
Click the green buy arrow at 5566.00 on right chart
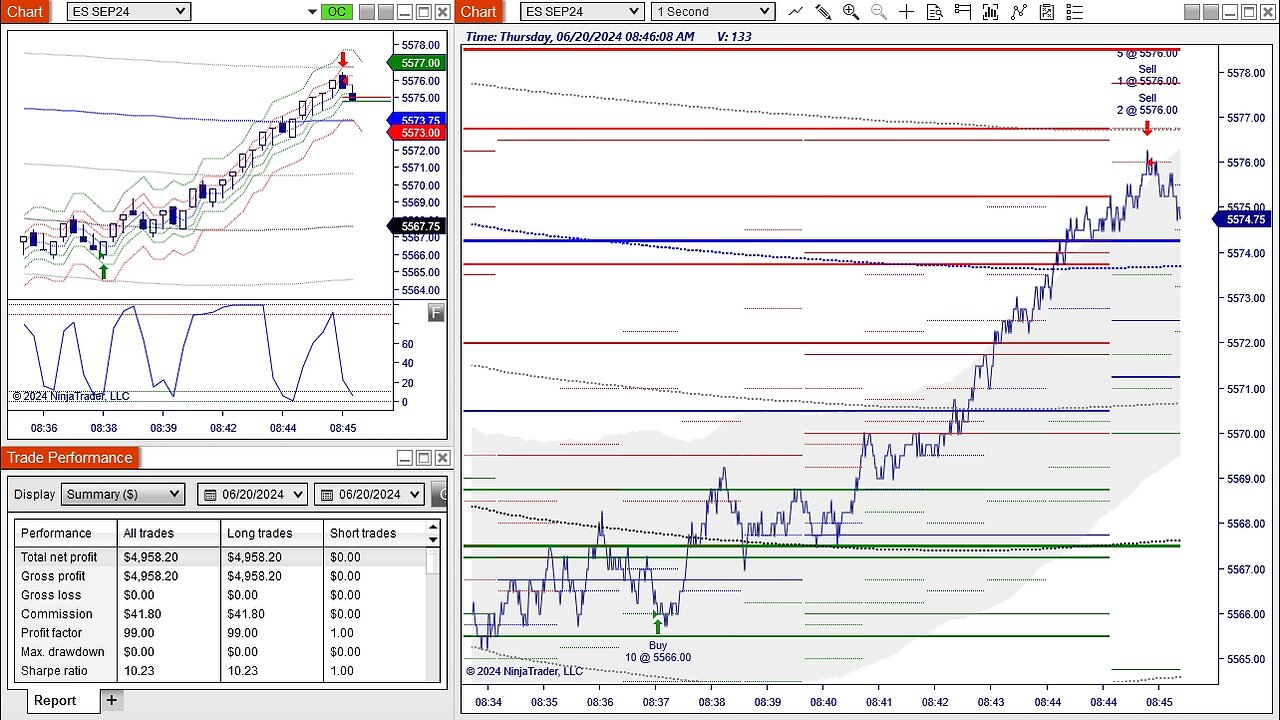point(657,626)
